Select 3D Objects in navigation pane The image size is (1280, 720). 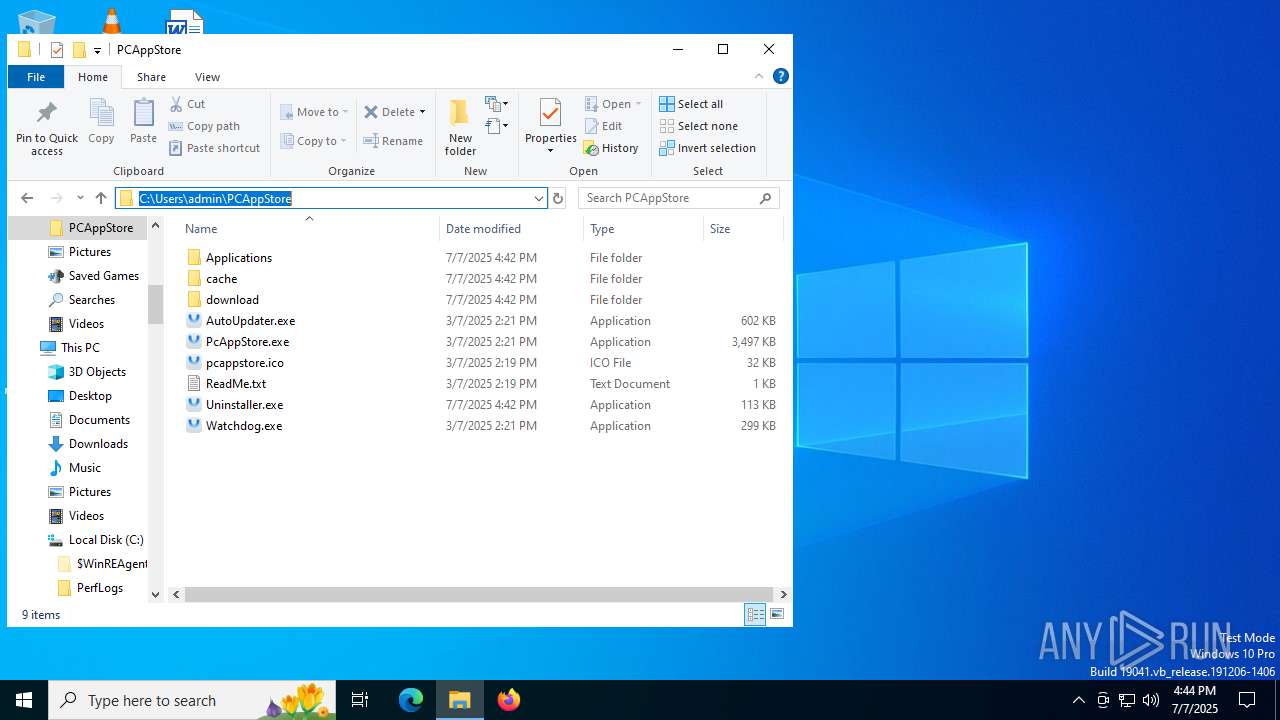click(97, 372)
